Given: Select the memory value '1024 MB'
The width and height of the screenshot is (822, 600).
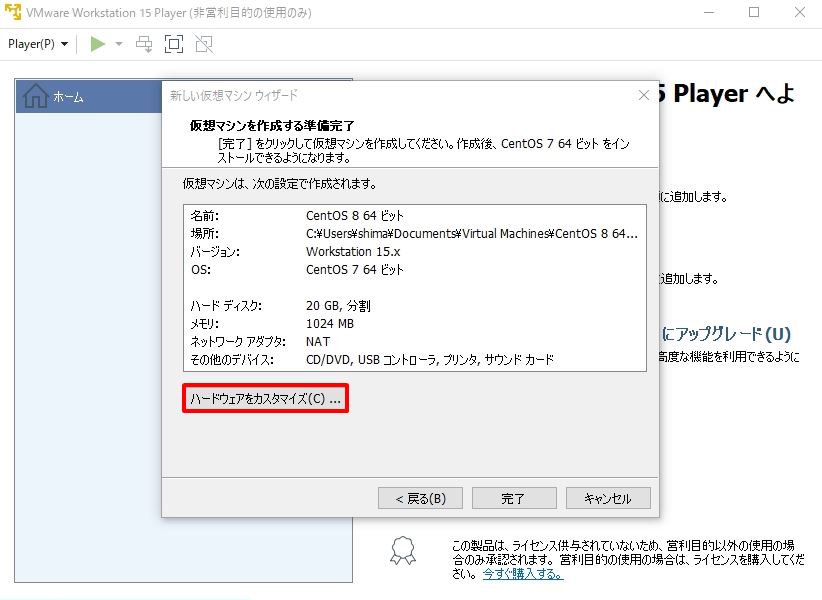Looking at the screenshot, I should [x=330, y=324].
